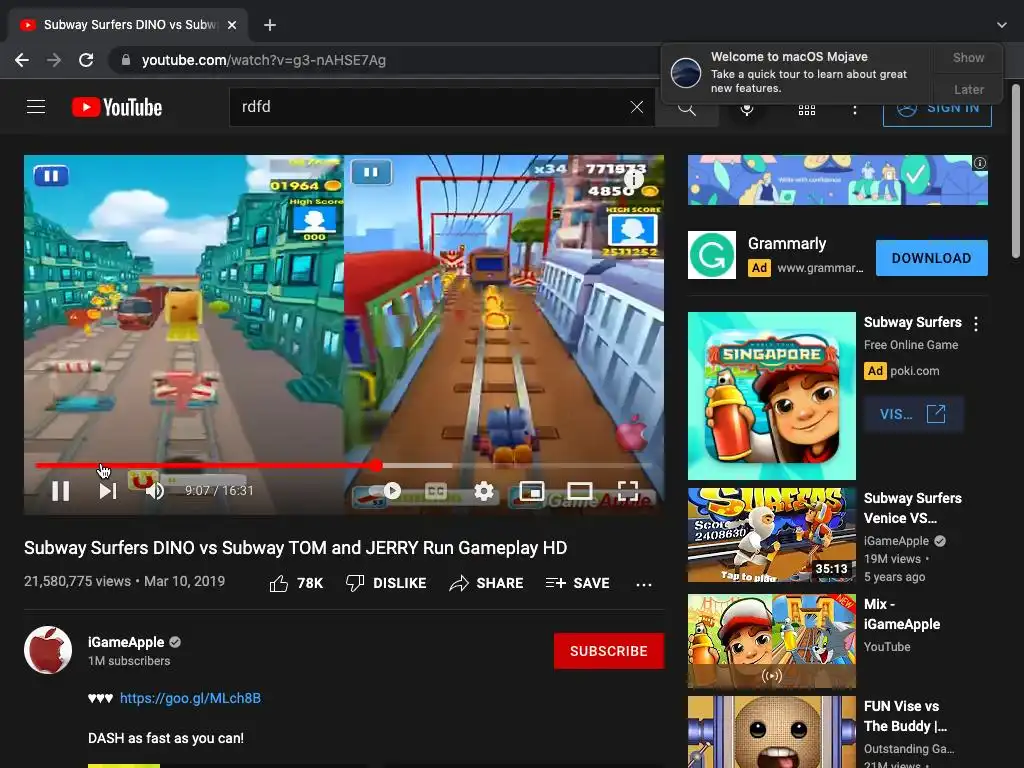1024x768 pixels.
Task: Click the Sign In button
Action: (x=937, y=111)
